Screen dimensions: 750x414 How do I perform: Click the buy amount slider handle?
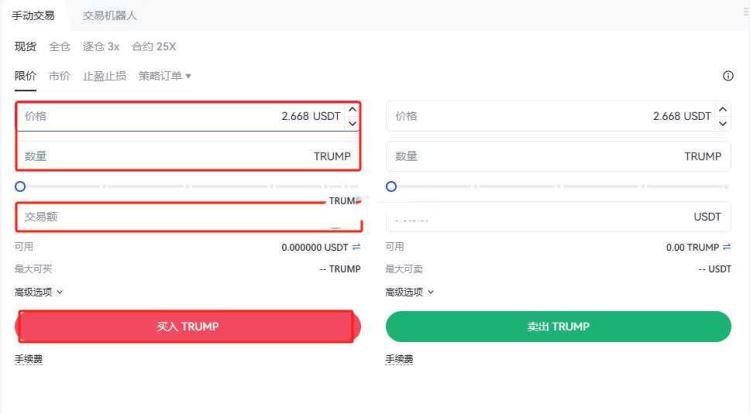[x=20, y=186]
